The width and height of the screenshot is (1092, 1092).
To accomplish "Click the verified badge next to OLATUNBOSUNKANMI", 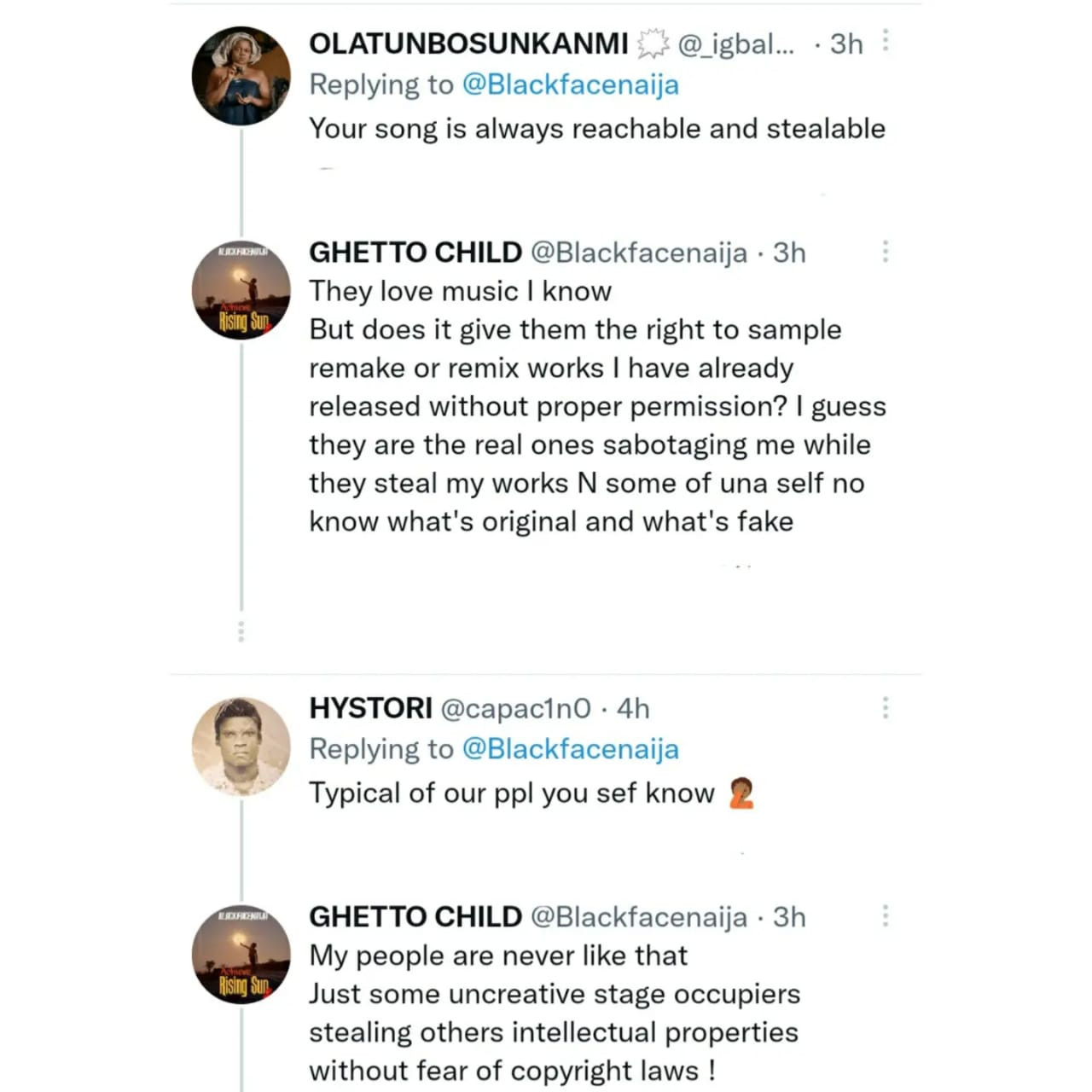I will coord(653,44).
